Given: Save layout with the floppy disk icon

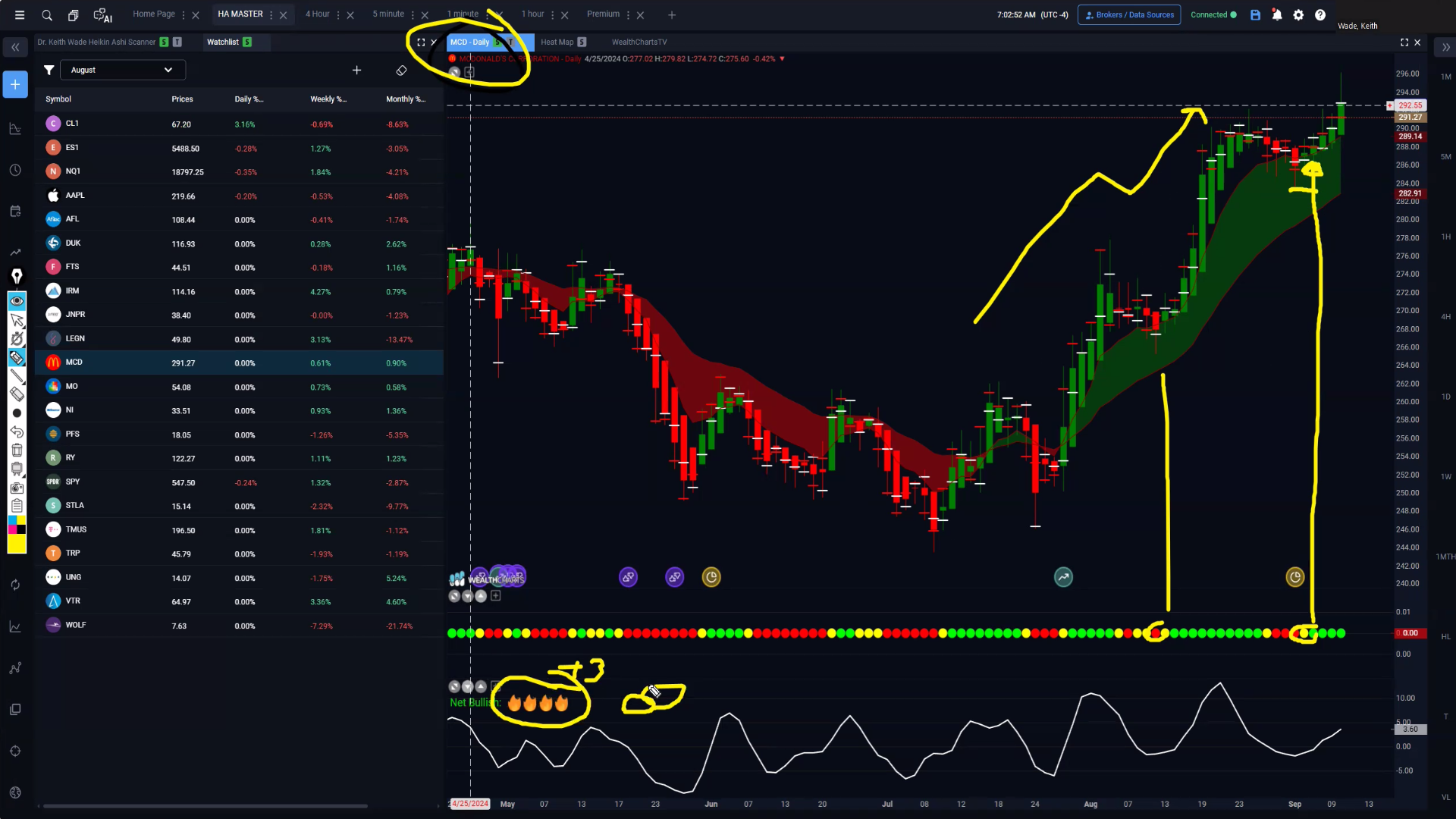Looking at the screenshot, I should point(1255,14).
